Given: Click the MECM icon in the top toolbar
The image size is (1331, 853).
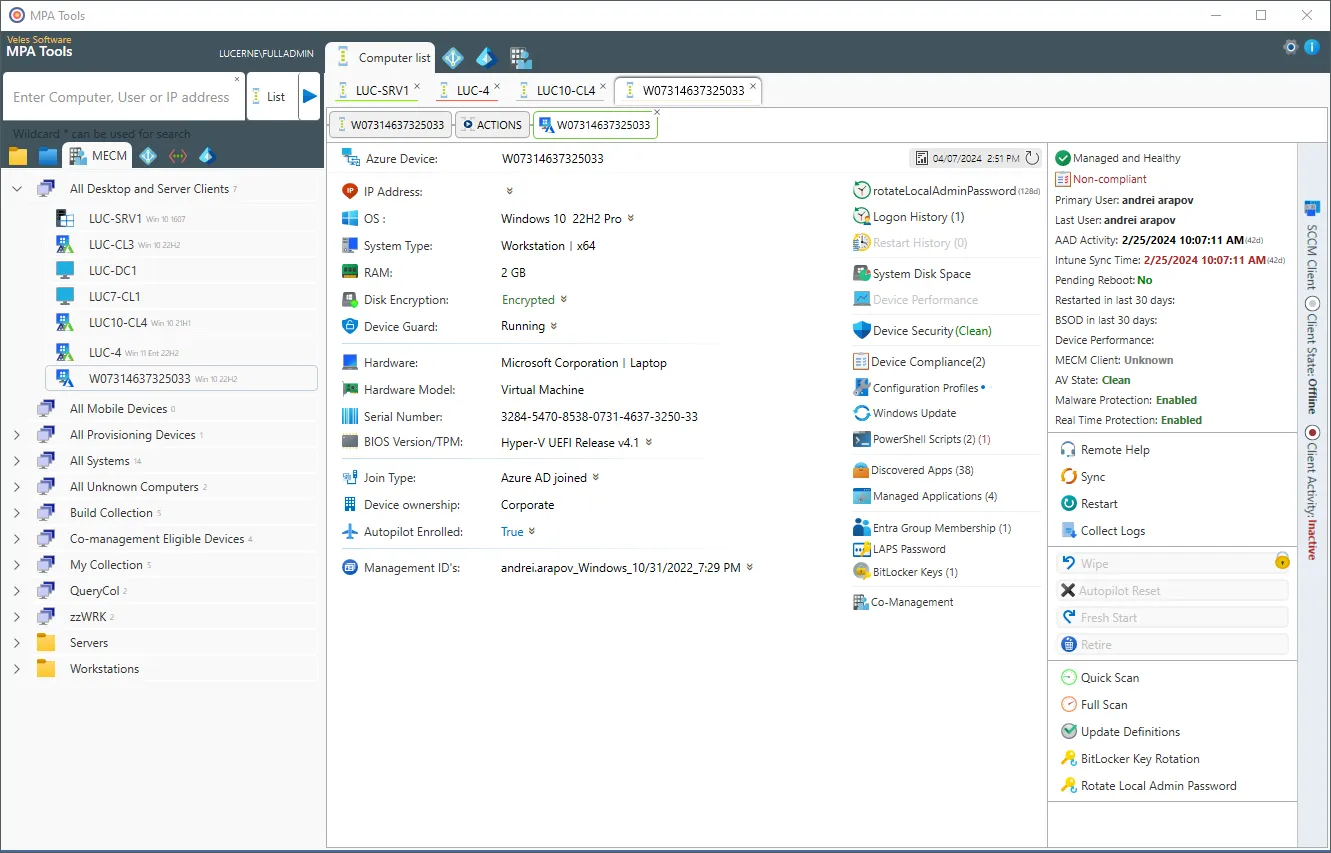Looking at the screenshot, I should click(521, 57).
